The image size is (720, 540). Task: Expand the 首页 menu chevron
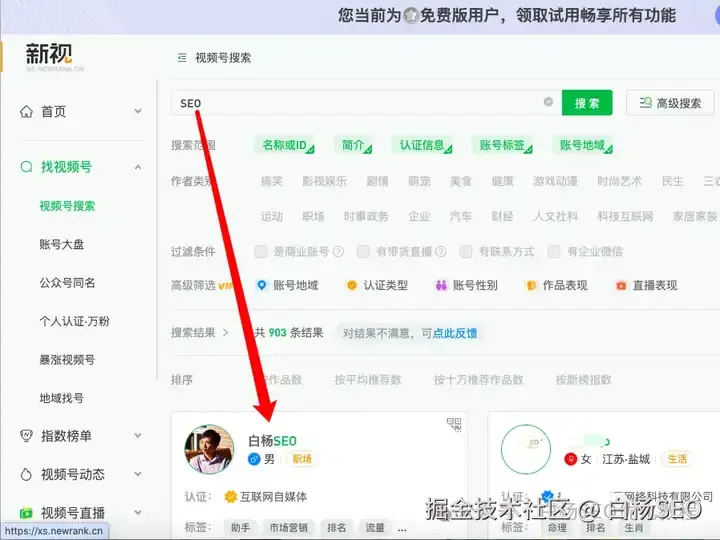coord(138,111)
